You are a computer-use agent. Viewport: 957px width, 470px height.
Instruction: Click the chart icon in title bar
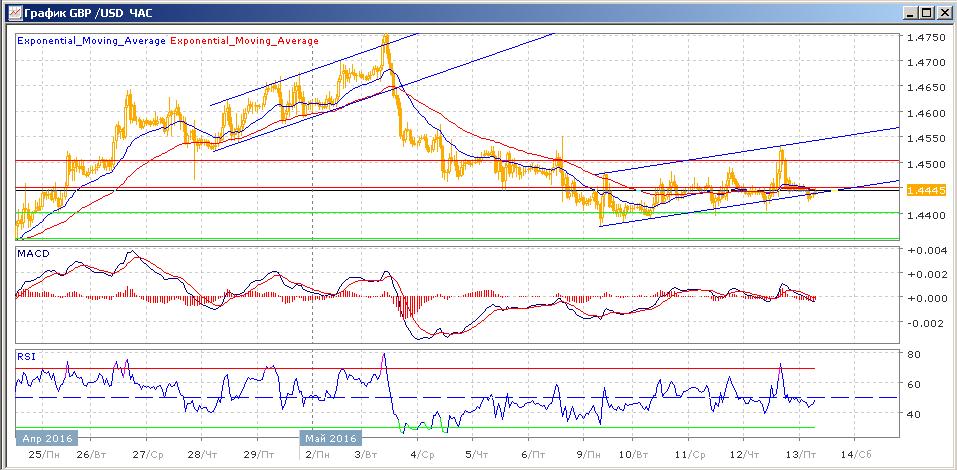(11, 12)
